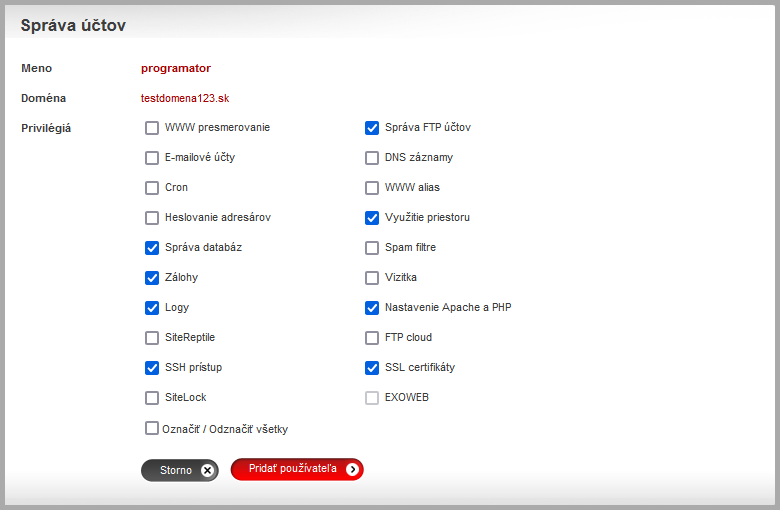Enable the WWW presmerovanie checkbox
The image size is (780, 510).
152,128
